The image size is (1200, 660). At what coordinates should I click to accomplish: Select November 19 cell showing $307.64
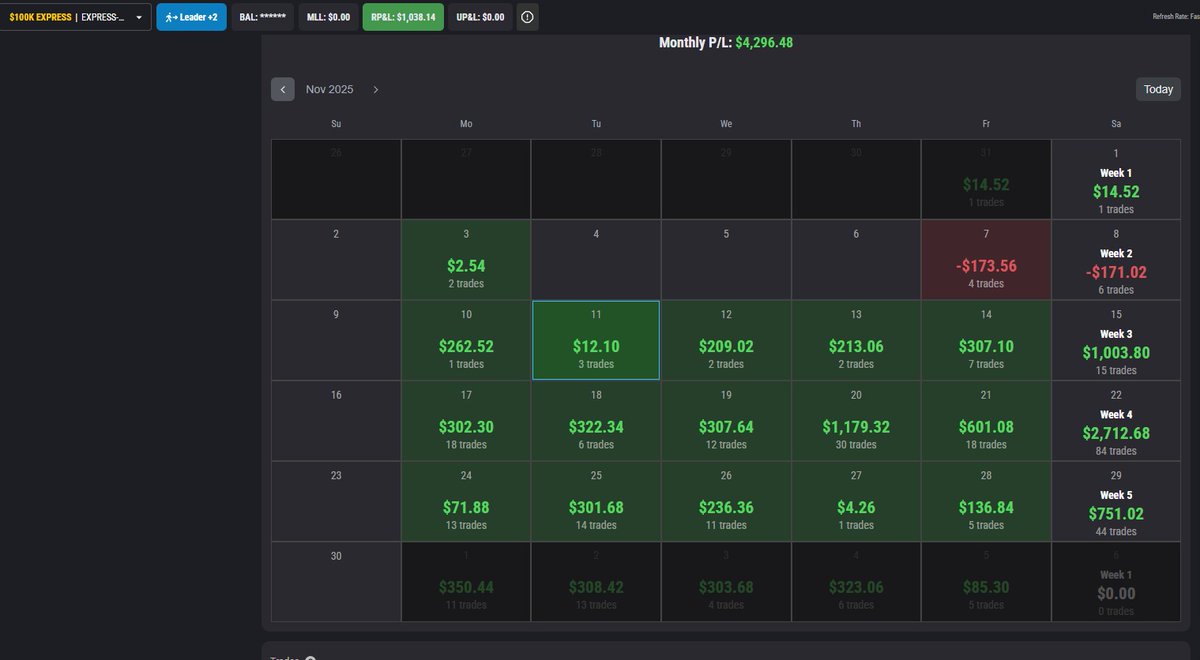pyautogui.click(x=726, y=421)
